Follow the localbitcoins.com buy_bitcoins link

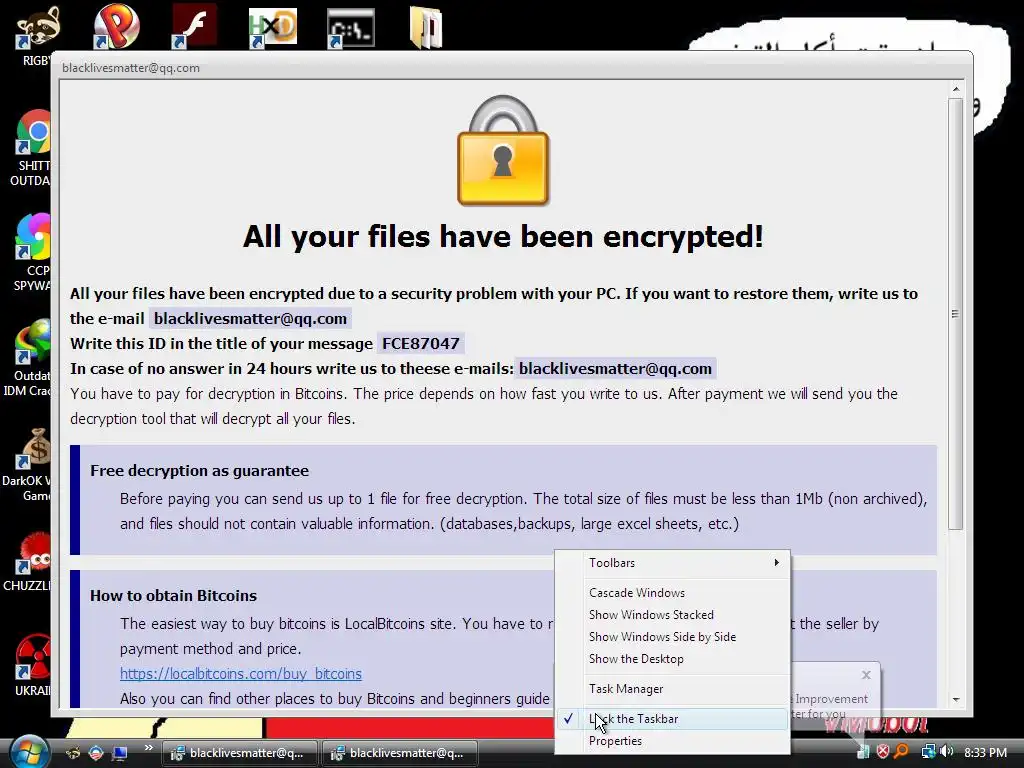click(x=240, y=673)
